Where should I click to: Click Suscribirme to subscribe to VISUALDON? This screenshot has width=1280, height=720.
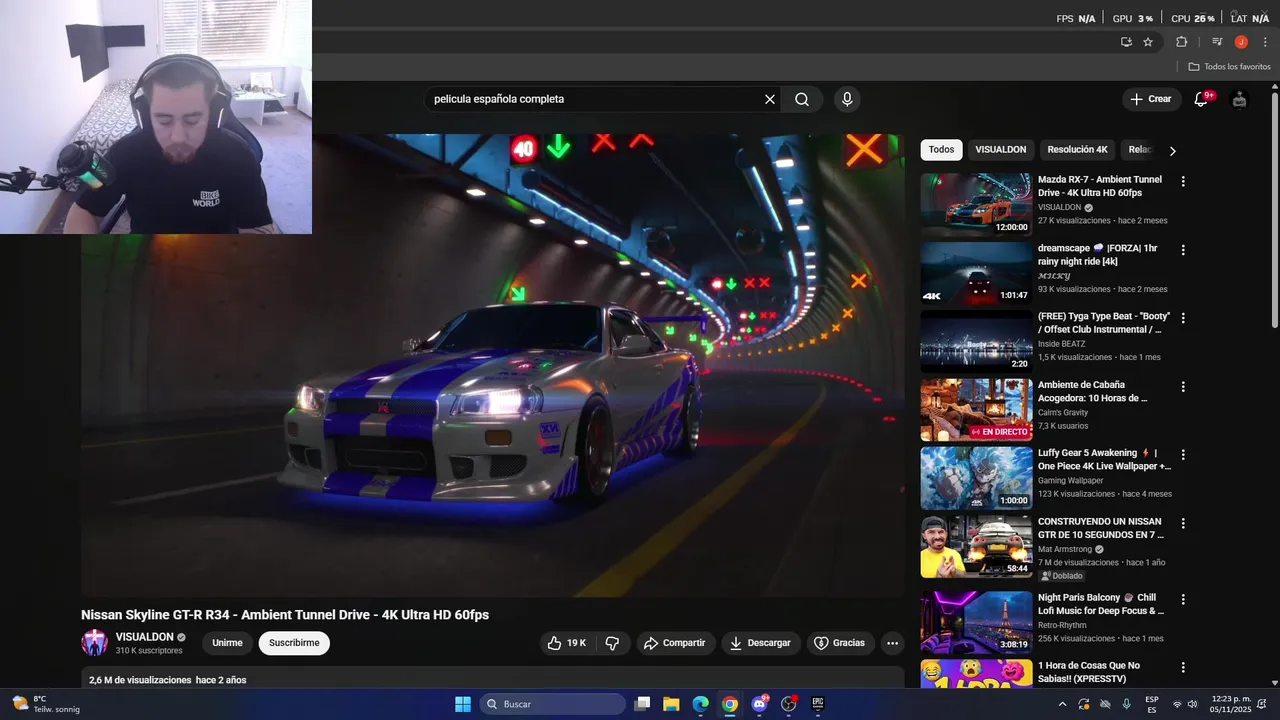coord(294,643)
